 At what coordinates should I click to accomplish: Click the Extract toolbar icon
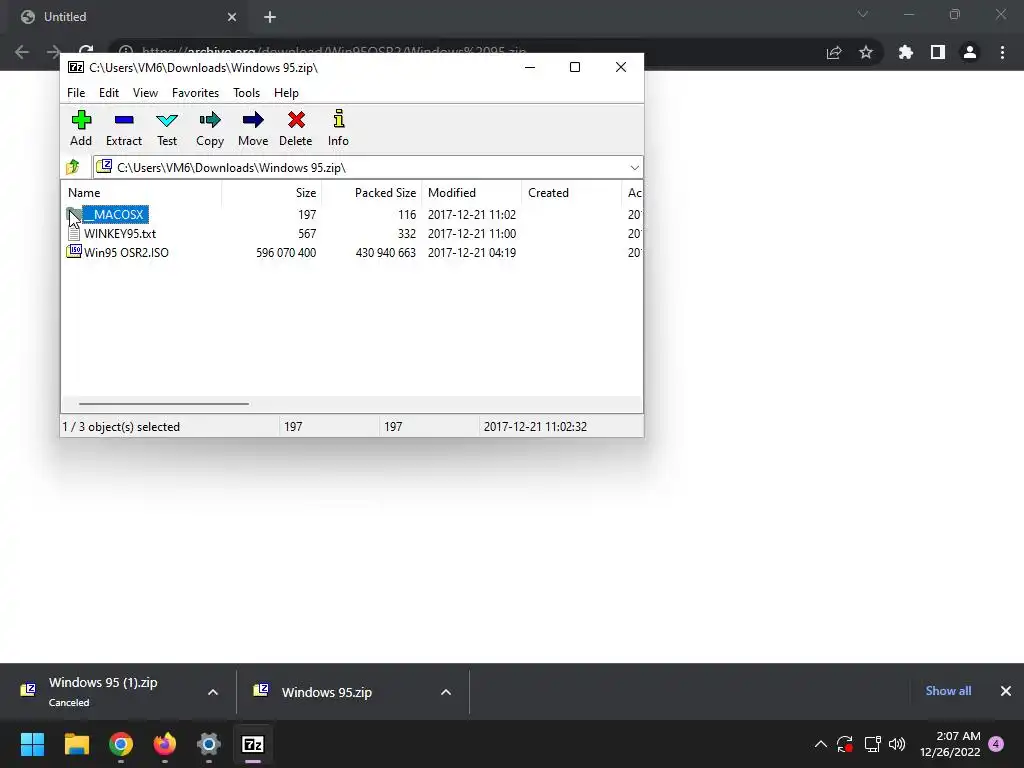(x=123, y=128)
